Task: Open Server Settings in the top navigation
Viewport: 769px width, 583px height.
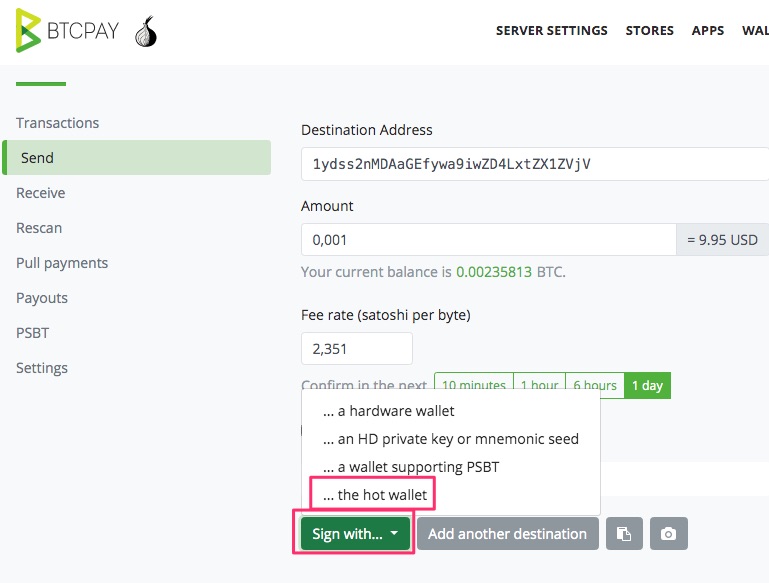Action: pyautogui.click(x=552, y=30)
